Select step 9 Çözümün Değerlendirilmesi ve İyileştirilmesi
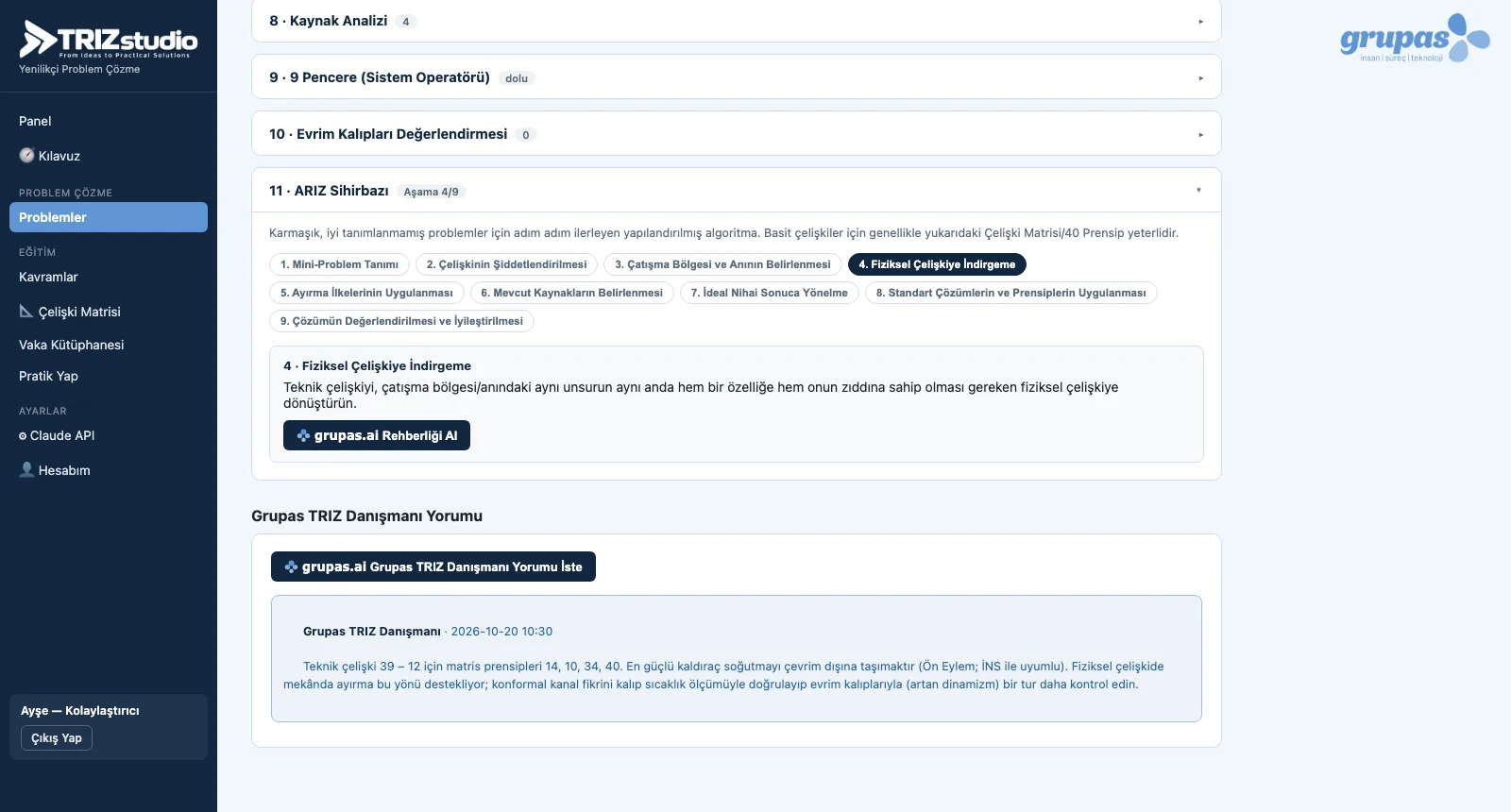 tap(401, 321)
